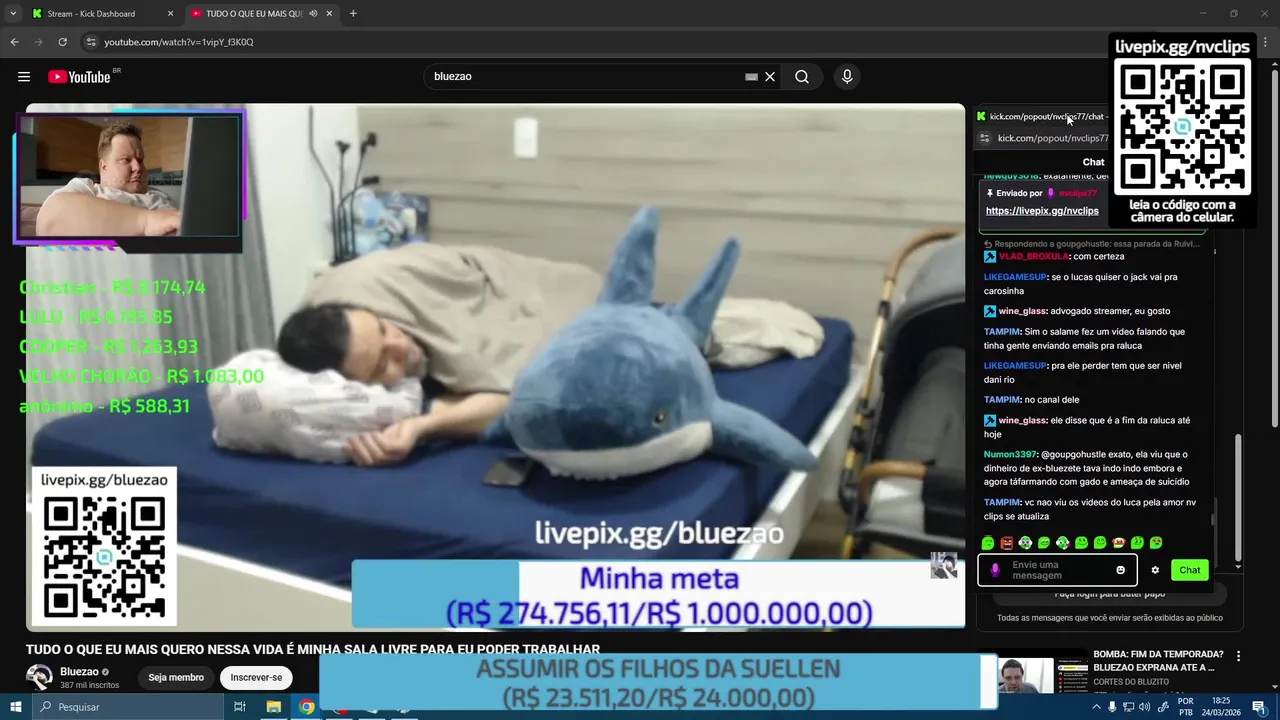Insert the first green emote in chat
1280x720 pixels.
pyautogui.click(x=988, y=543)
